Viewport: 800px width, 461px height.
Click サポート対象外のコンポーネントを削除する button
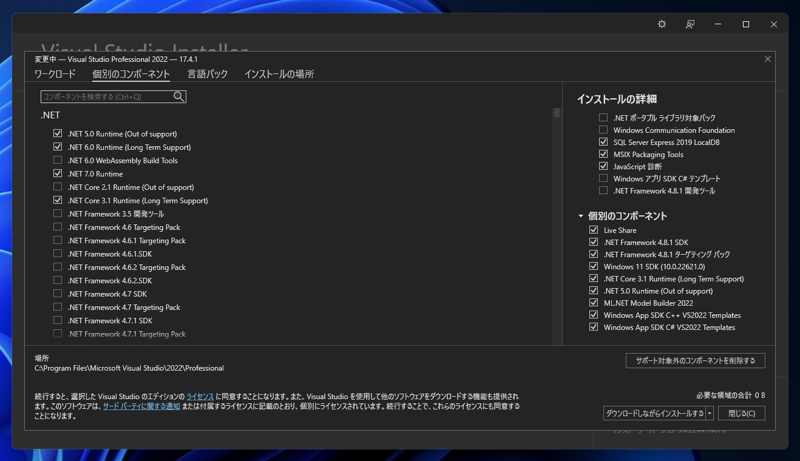695,361
